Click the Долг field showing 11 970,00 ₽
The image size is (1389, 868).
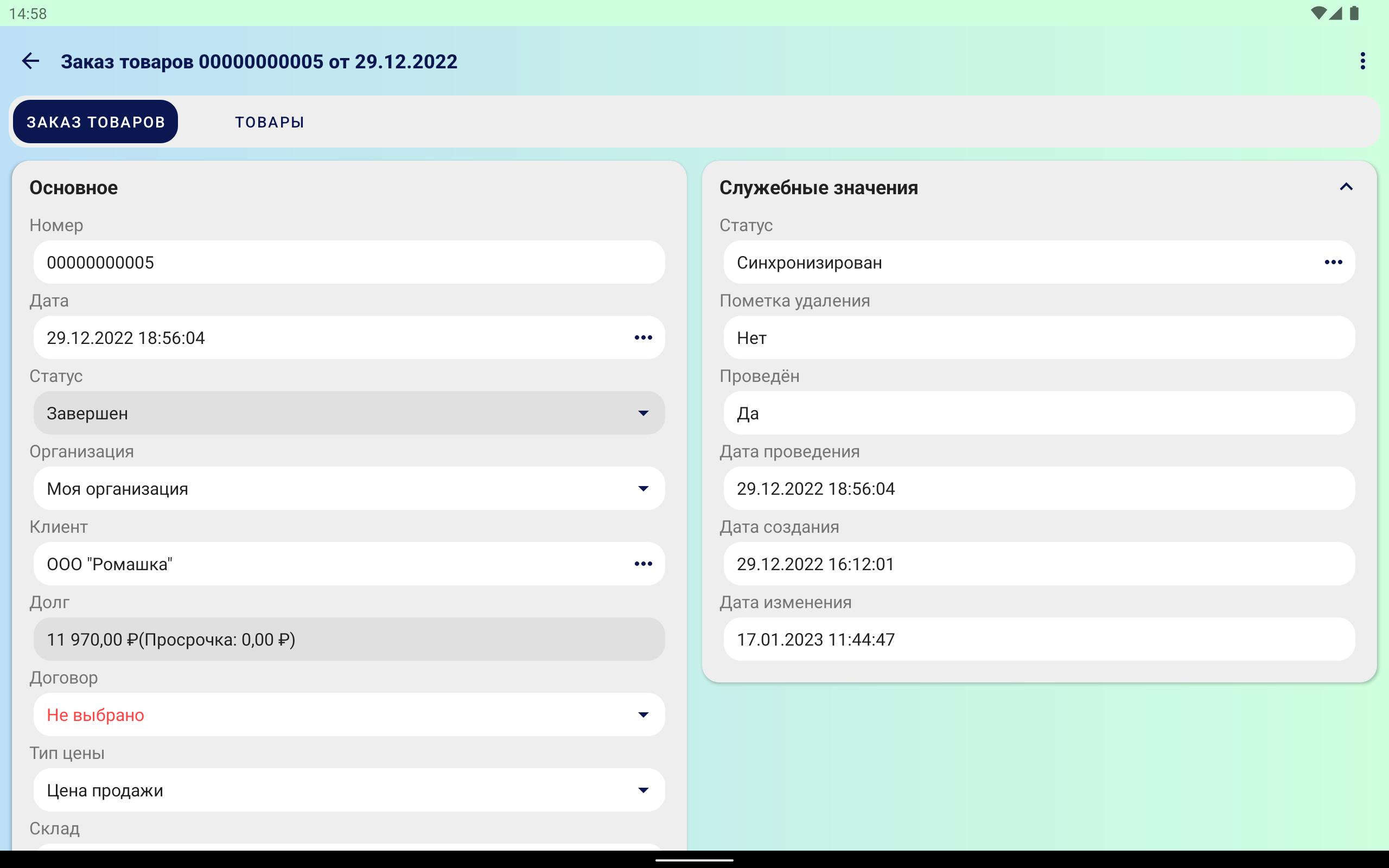349,639
